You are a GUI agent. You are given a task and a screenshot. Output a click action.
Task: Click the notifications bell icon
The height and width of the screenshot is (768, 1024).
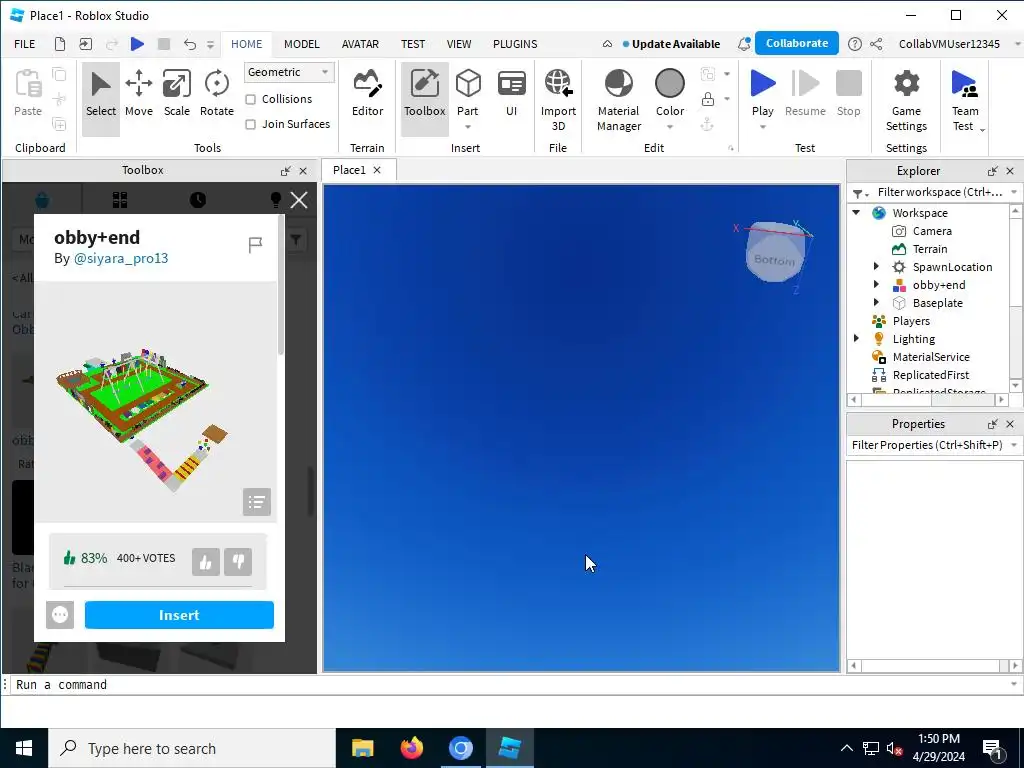click(x=744, y=44)
